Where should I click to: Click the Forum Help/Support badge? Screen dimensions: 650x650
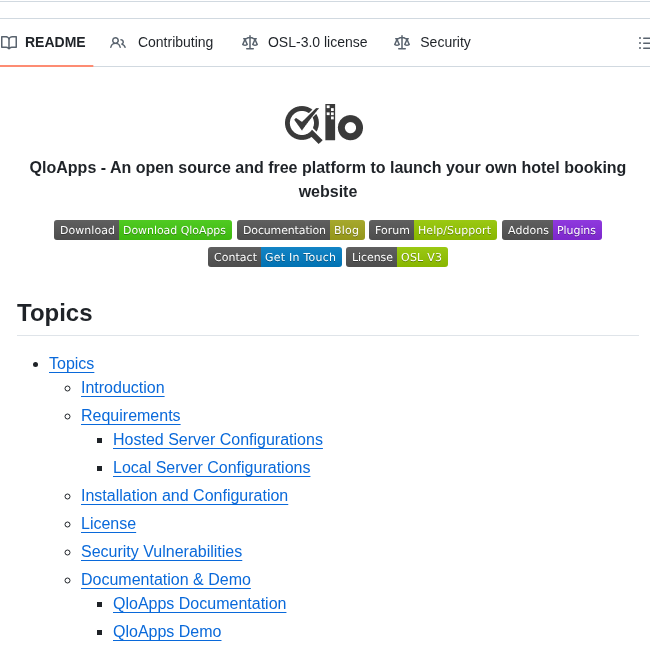(433, 230)
